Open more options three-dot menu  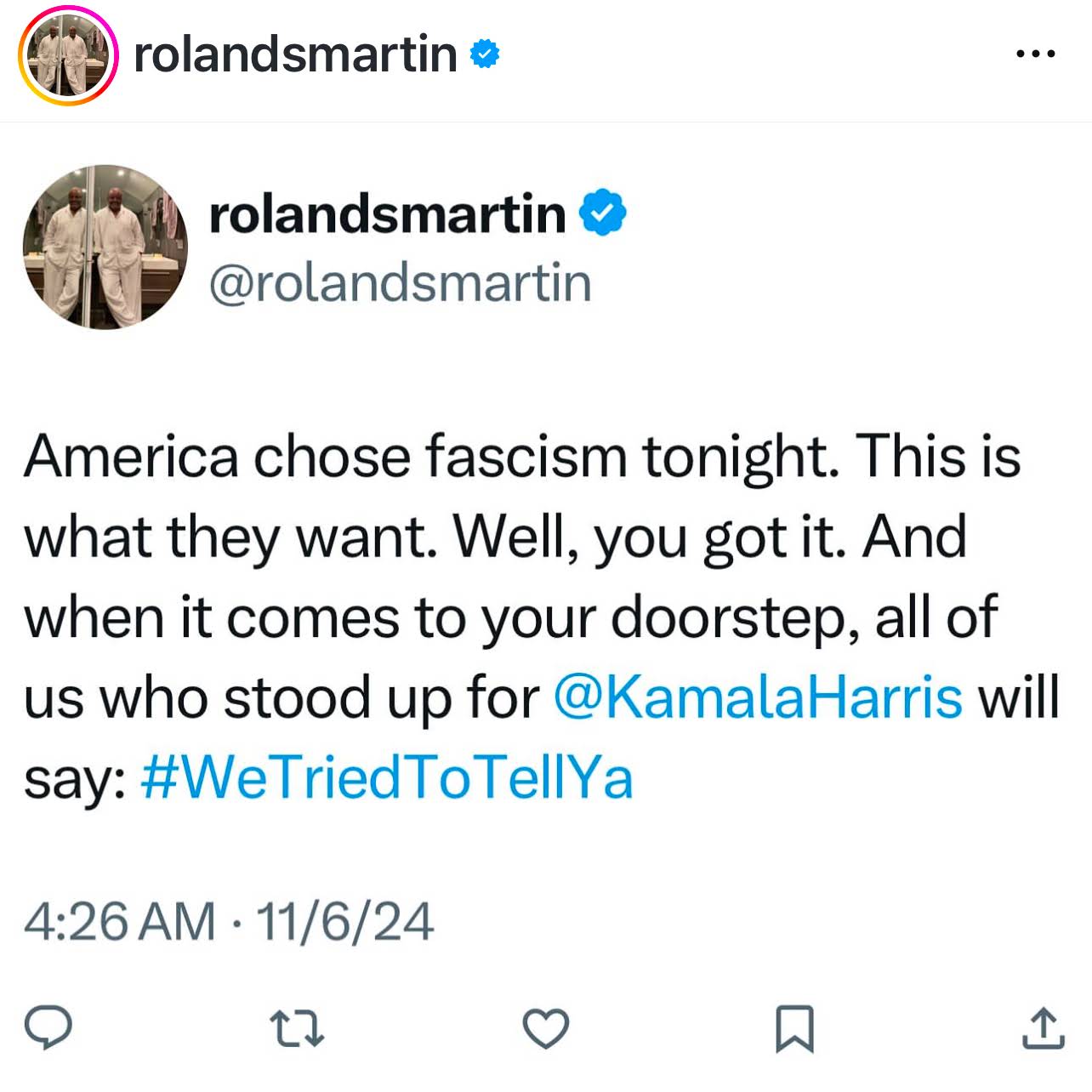pyautogui.click(x=1036, y=54)
